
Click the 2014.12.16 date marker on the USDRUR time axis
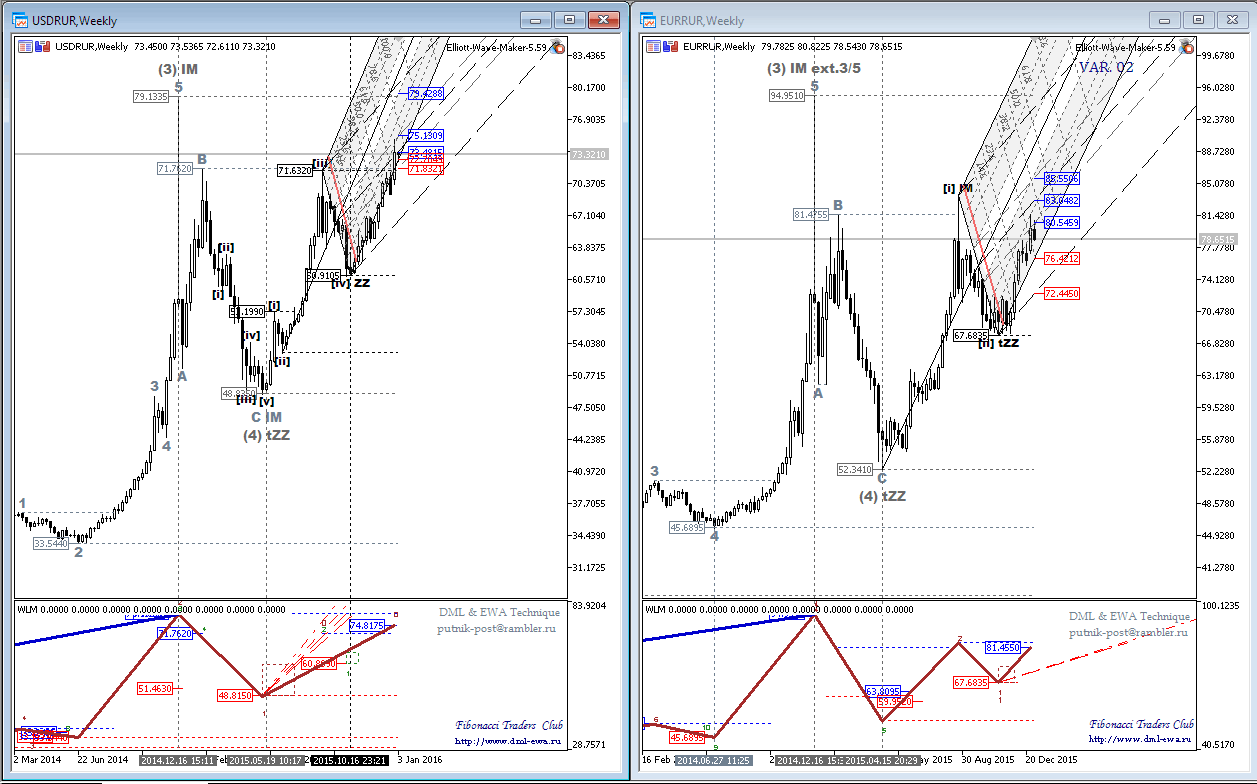[179, 760]
